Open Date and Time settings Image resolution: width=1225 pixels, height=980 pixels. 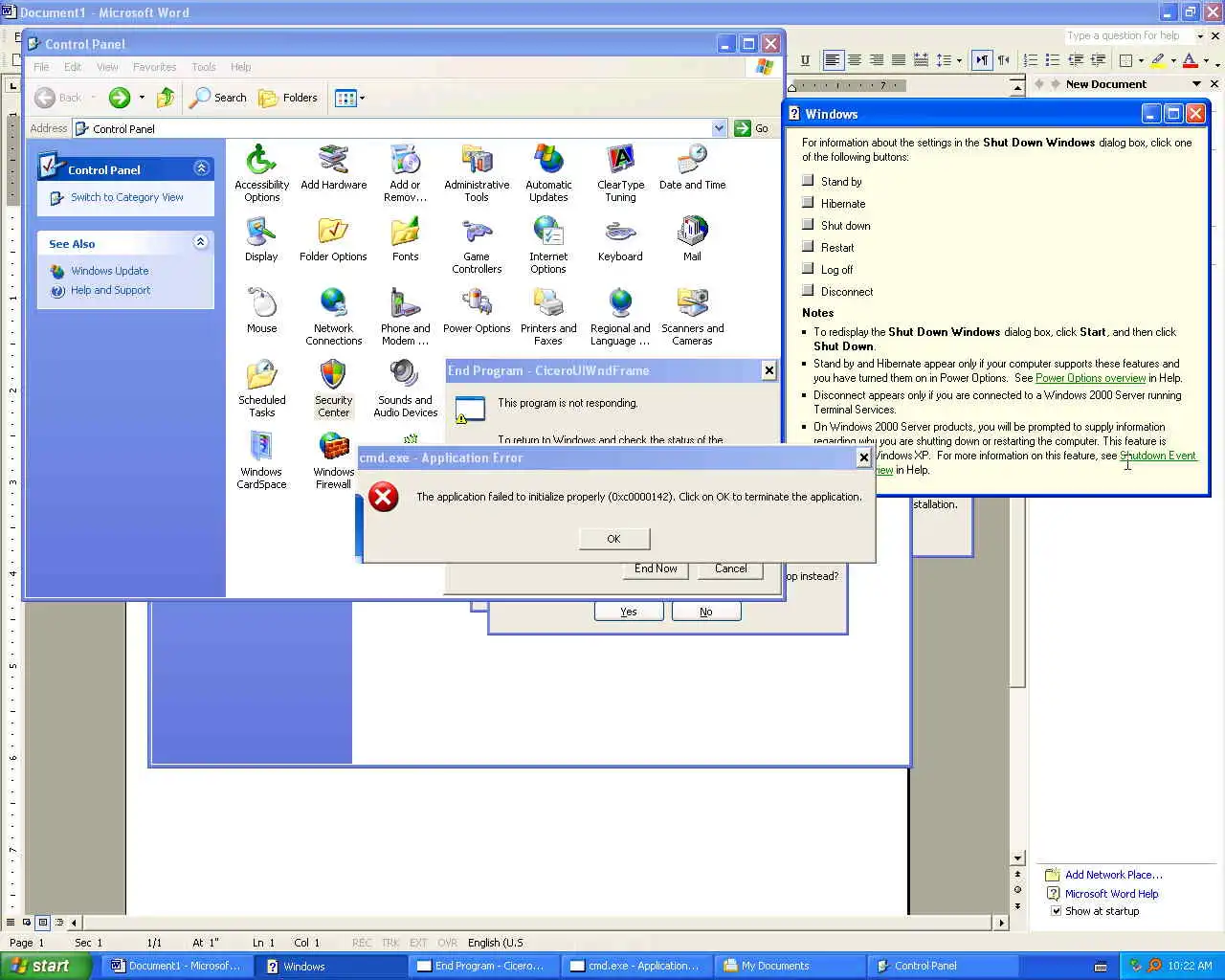click(692, 167)
